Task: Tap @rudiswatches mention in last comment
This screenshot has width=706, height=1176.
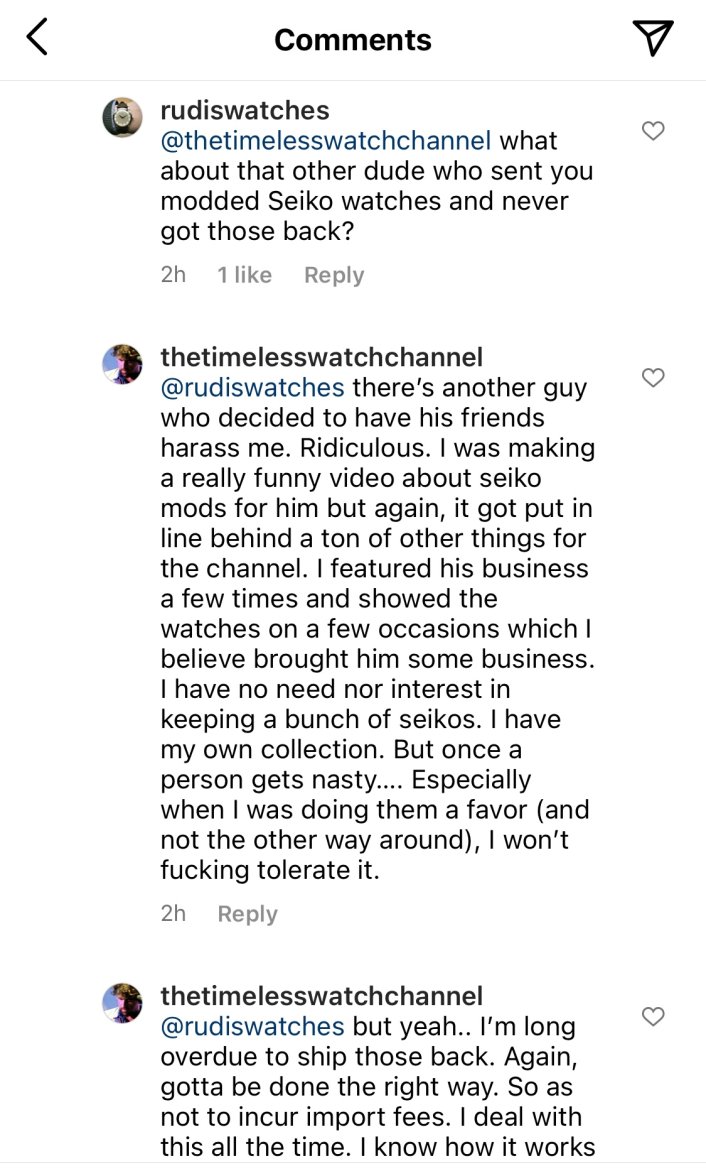Action: click(252, 1027)
